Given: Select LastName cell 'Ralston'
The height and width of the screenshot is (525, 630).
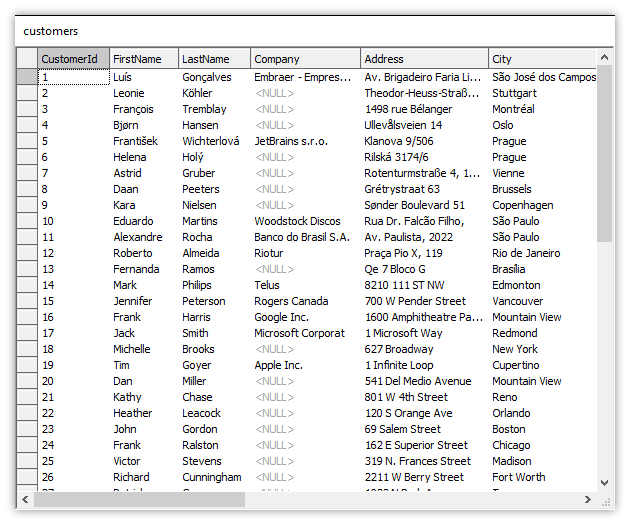Looking at the screenshot, I should 215,445.
